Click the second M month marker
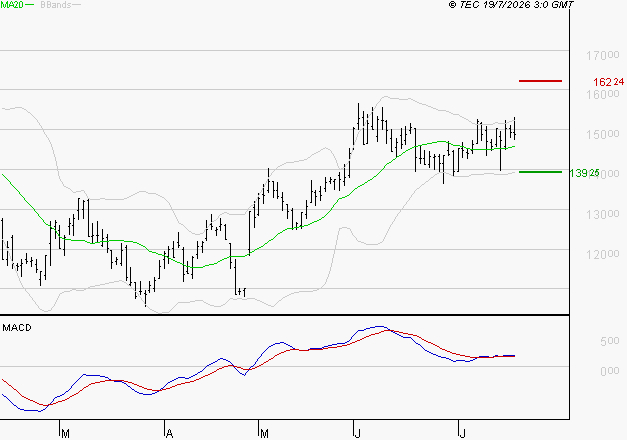Screen dimensions: 627x440 pyautogui.click(x=264, y=434)
